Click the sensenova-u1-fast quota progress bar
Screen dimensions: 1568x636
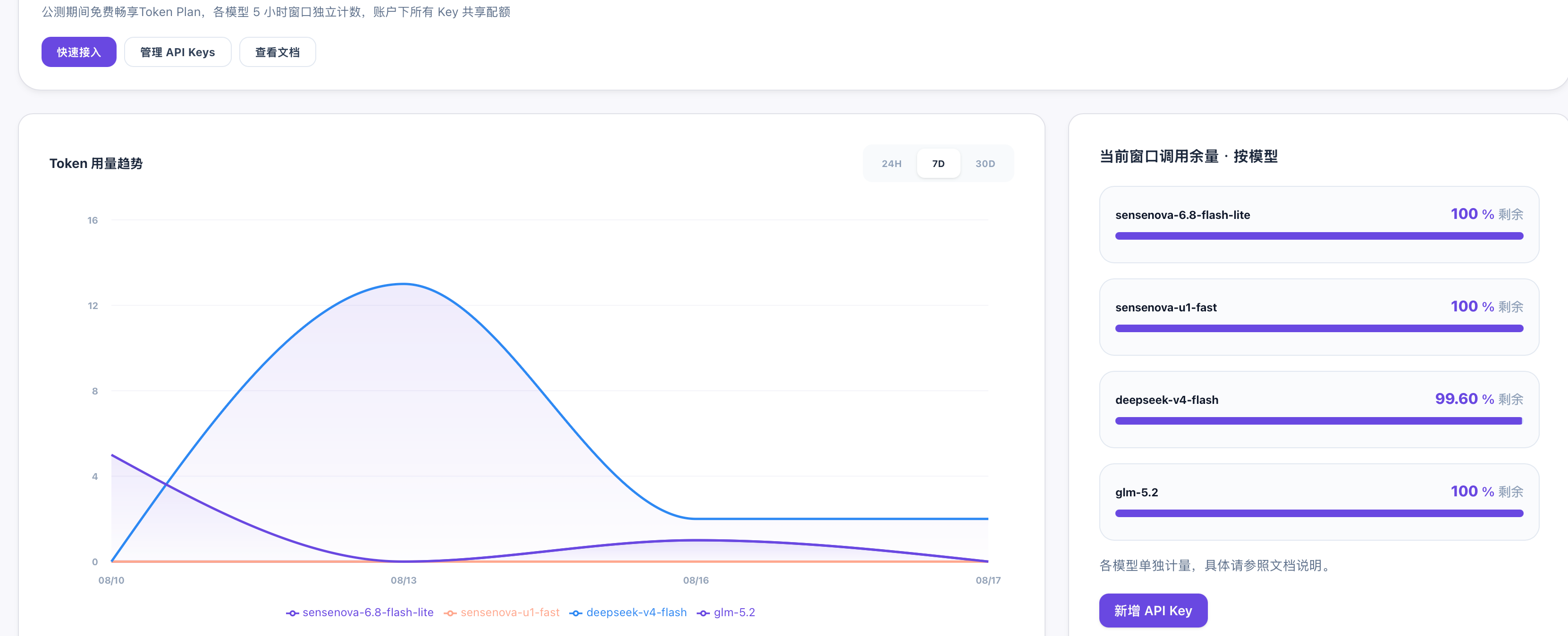pos(1319,329)
